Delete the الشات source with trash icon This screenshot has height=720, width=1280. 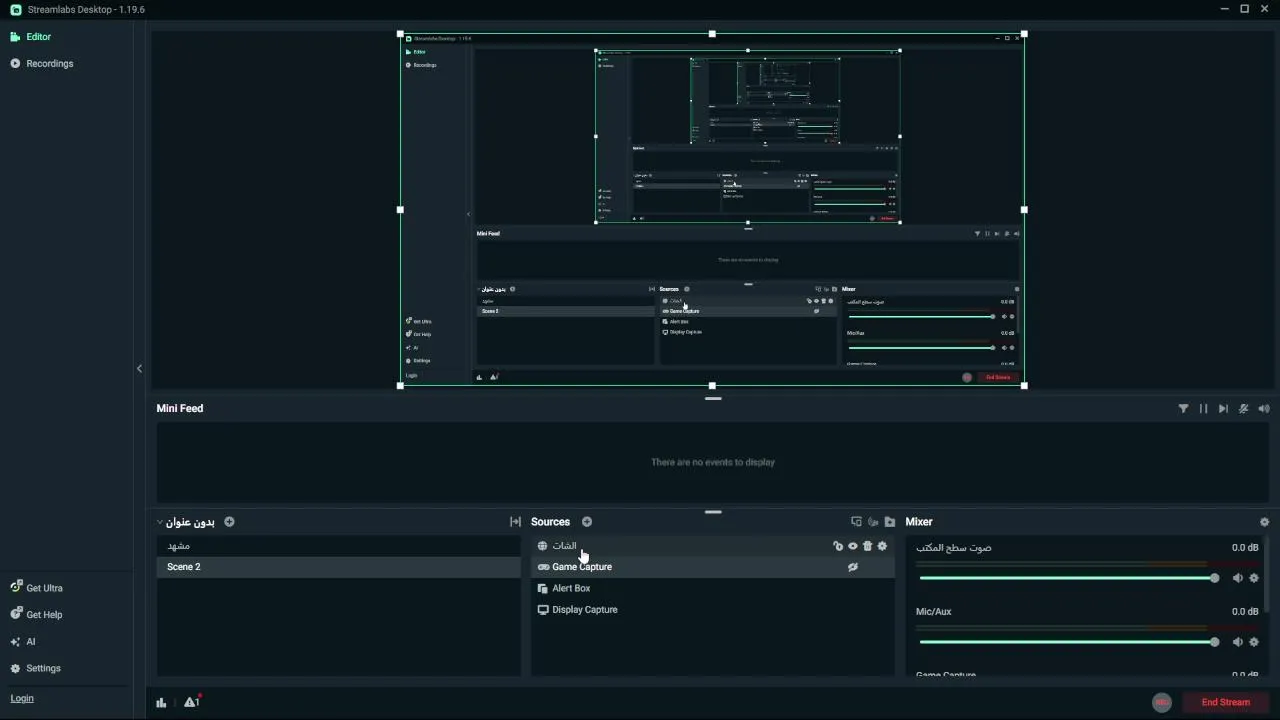point(867,546)
